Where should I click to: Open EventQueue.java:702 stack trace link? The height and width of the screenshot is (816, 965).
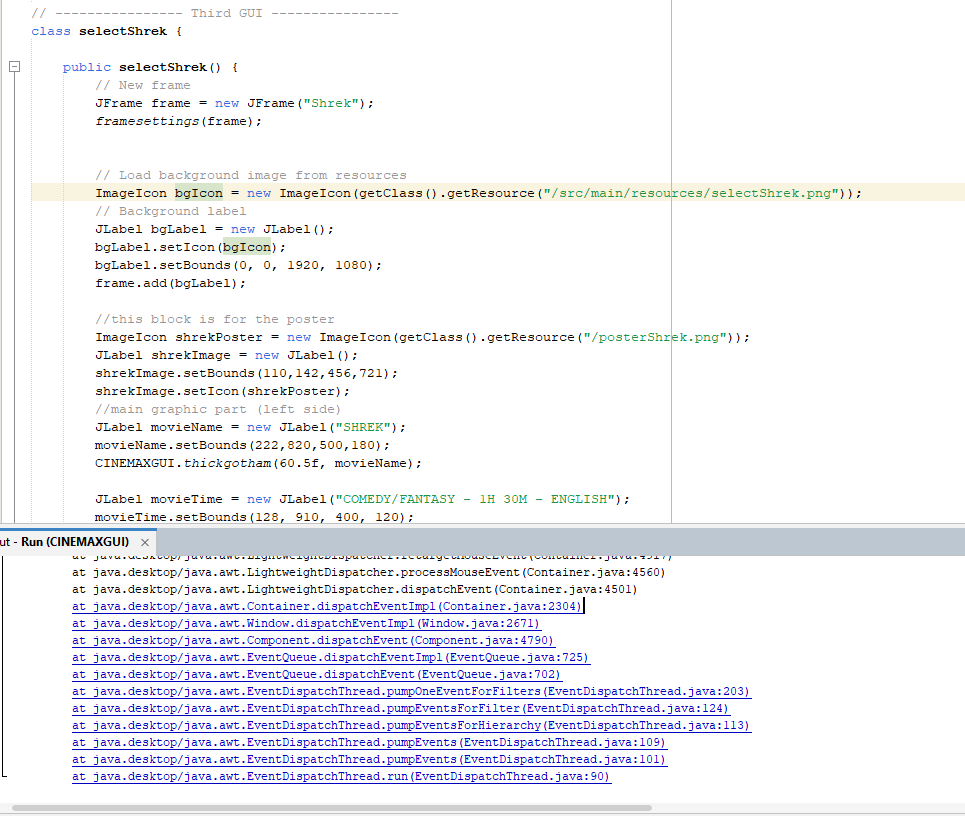(x=316, y=674)
